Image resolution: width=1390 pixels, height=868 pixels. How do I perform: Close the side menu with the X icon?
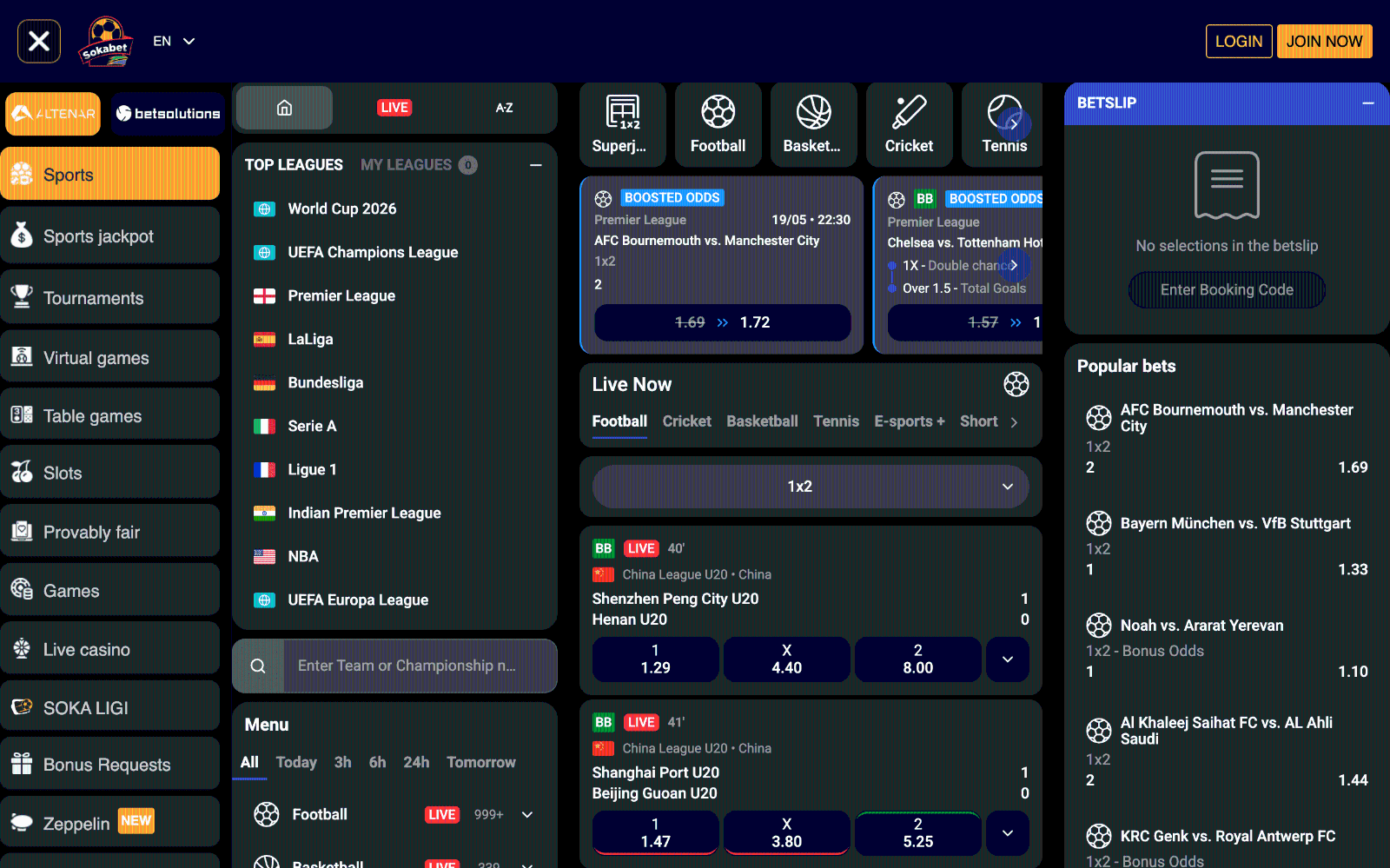(39, 41)
